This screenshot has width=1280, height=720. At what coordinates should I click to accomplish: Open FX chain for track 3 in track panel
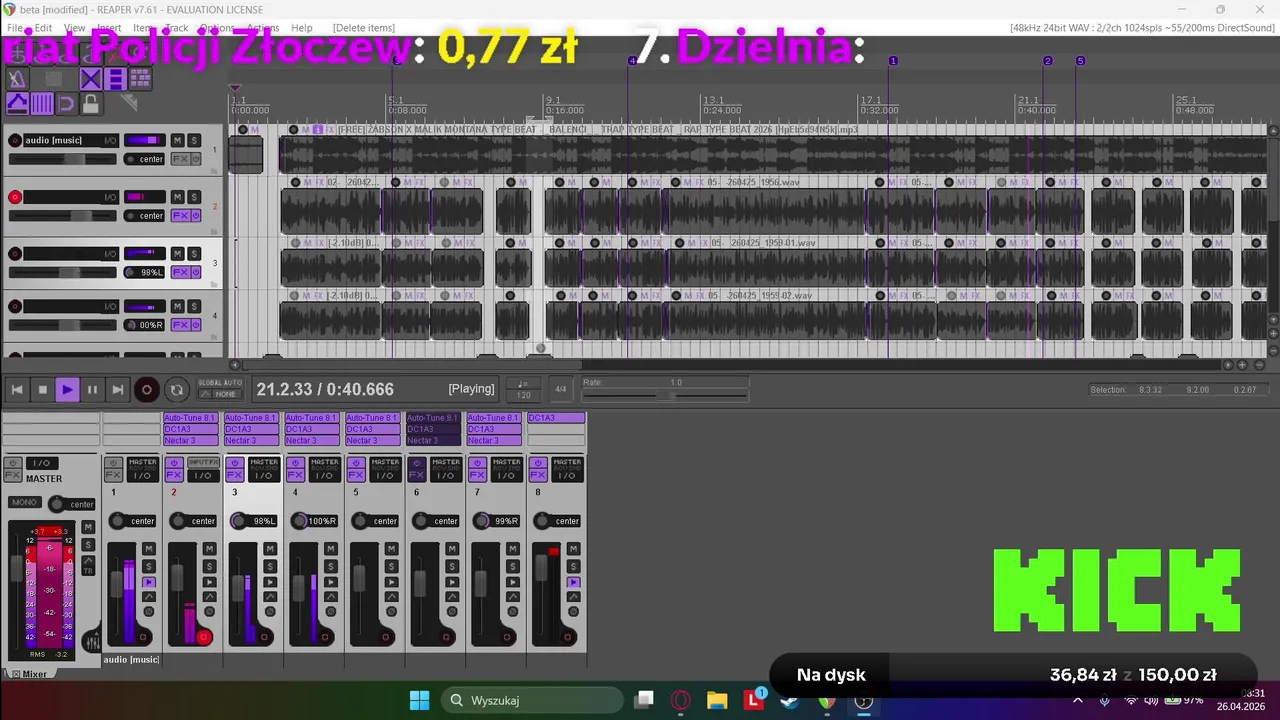180,272
